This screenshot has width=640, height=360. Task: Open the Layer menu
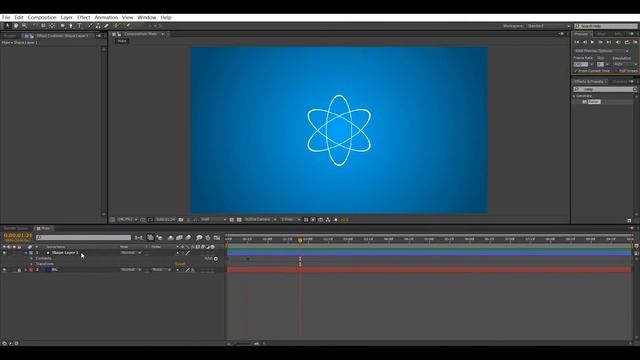(67, 18)
